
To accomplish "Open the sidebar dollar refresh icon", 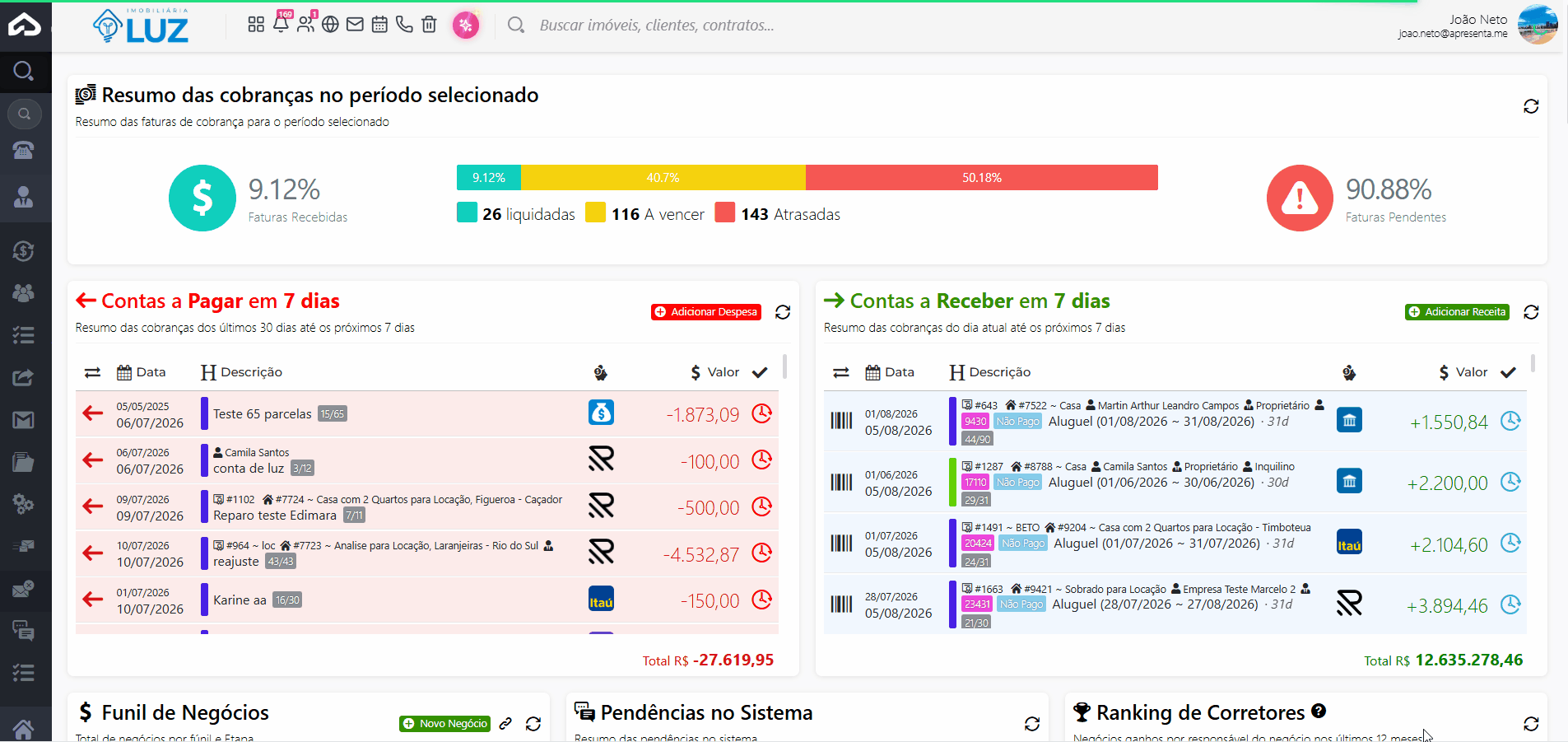I will [24, 251].
